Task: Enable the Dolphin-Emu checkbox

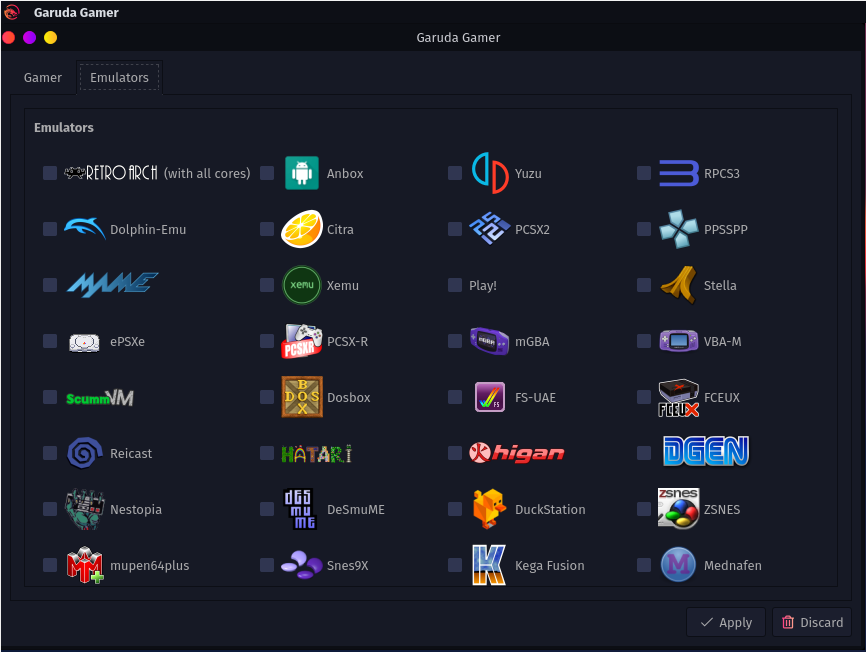Action: tap(50, 229)
